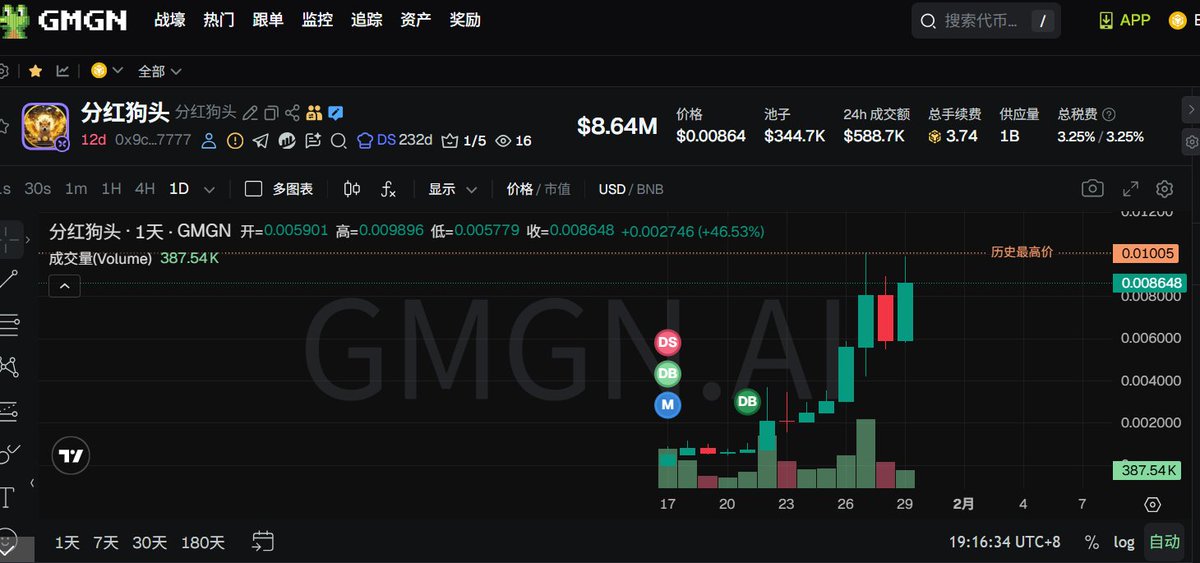Click the crown 1/5 indicator

point(463,141)
